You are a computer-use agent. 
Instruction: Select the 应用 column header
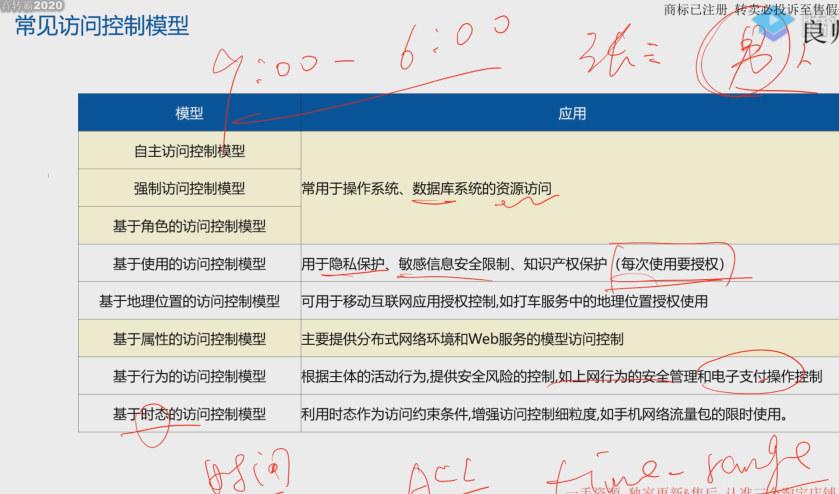tap(571, 113)
